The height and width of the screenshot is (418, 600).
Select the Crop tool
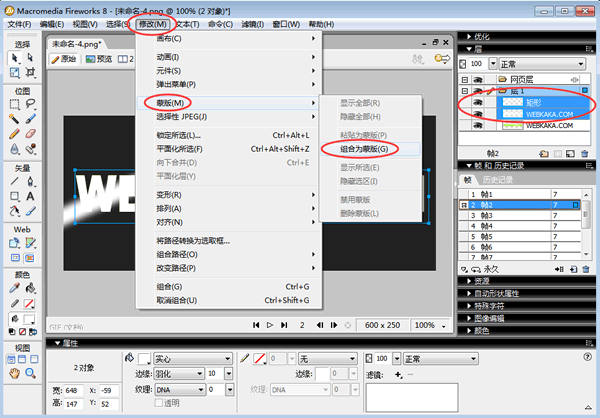[30, 72]
